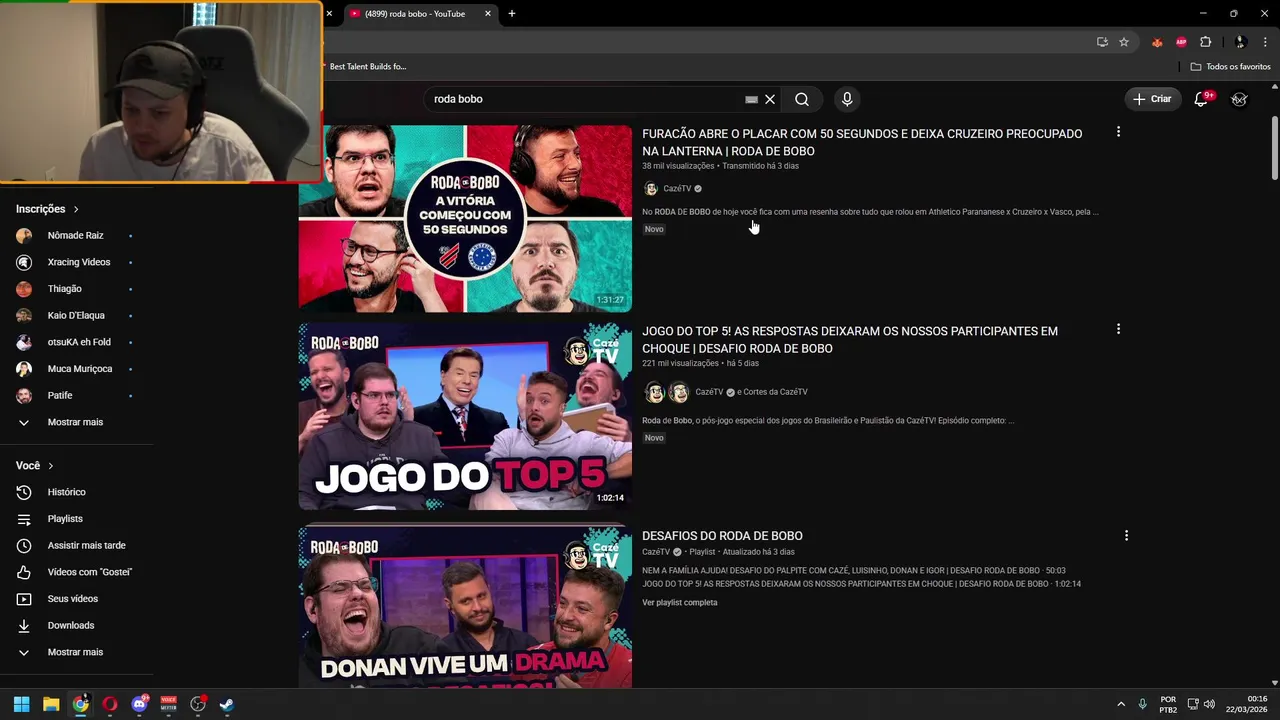This screenshot has width=1280, height=720.
Task: Open Thiagão subscription
Action: [64, 289]
